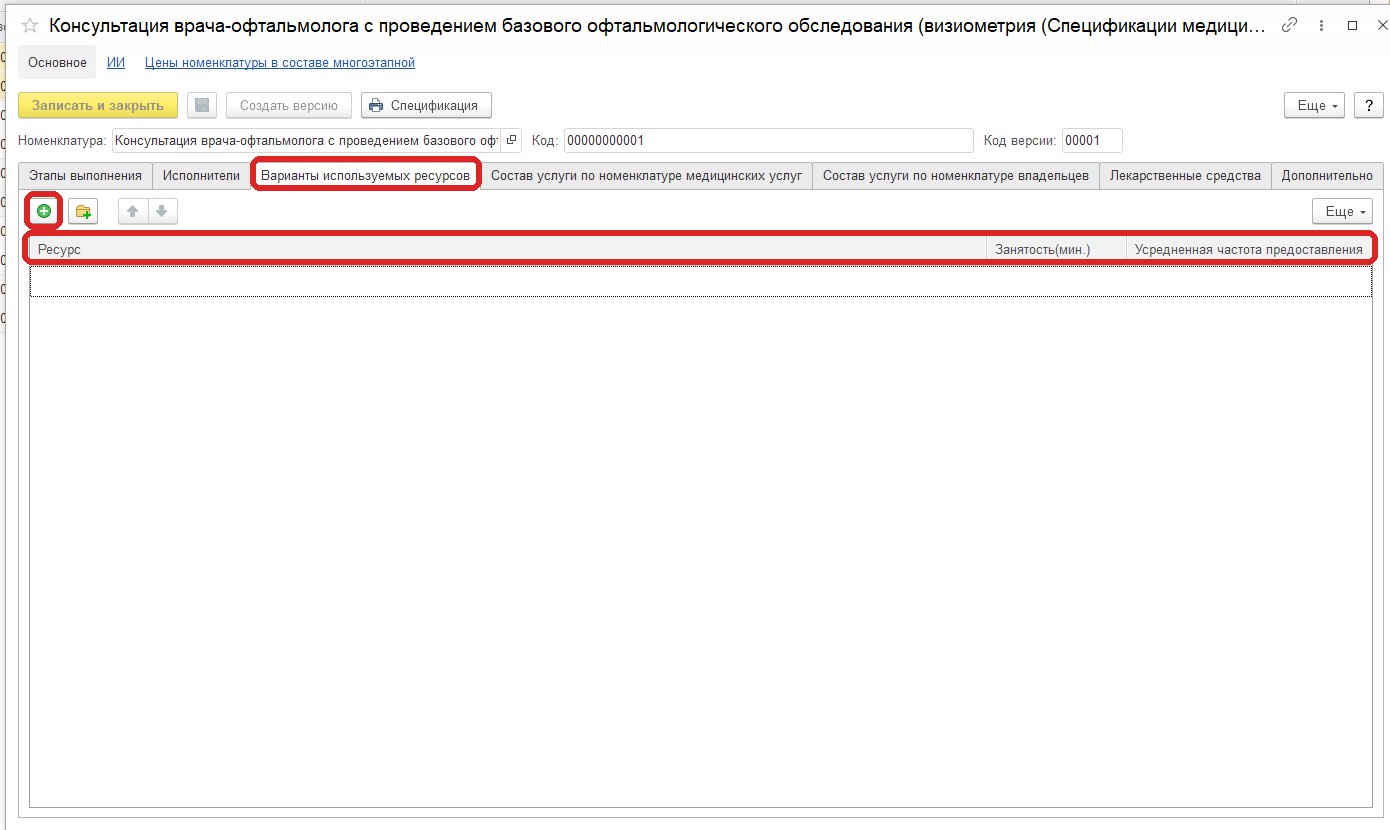Open Цены номенклатуры в составе многоэтапной link
This screenshot has height=830, width=1390.
[280, 63]
